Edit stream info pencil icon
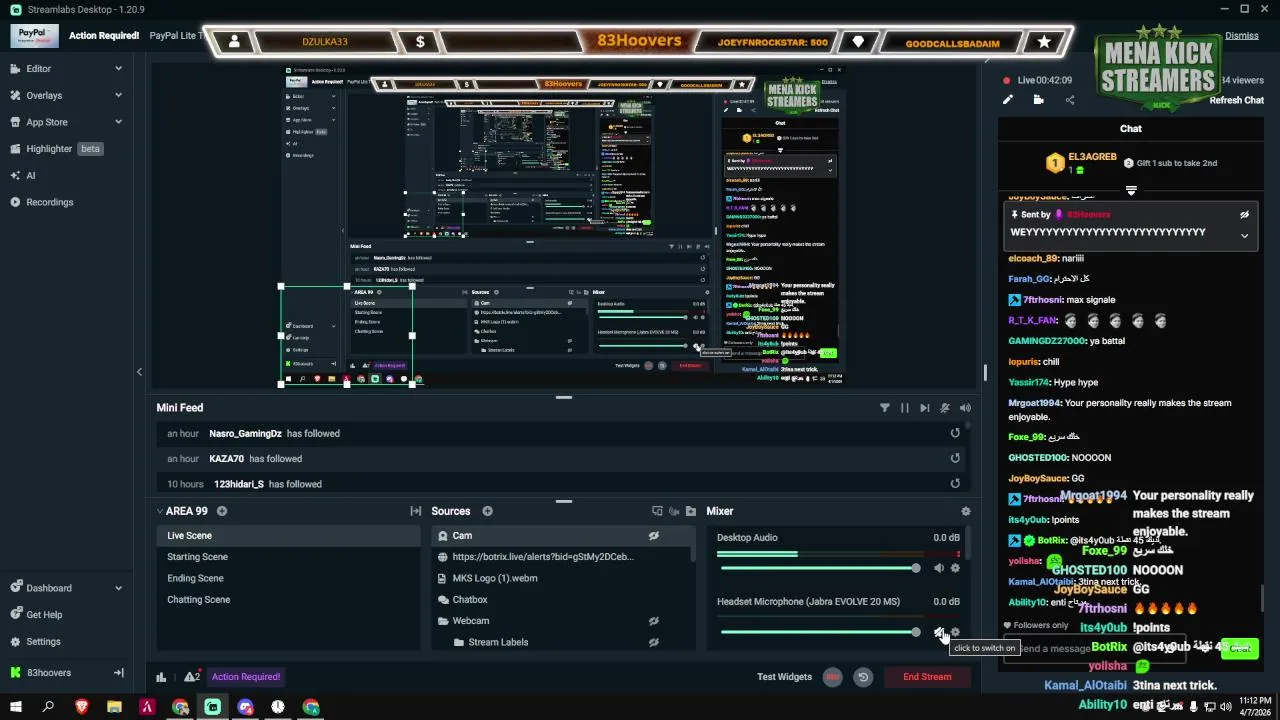This screenshot has width=1280, height=720. [x=1008, y=100]
